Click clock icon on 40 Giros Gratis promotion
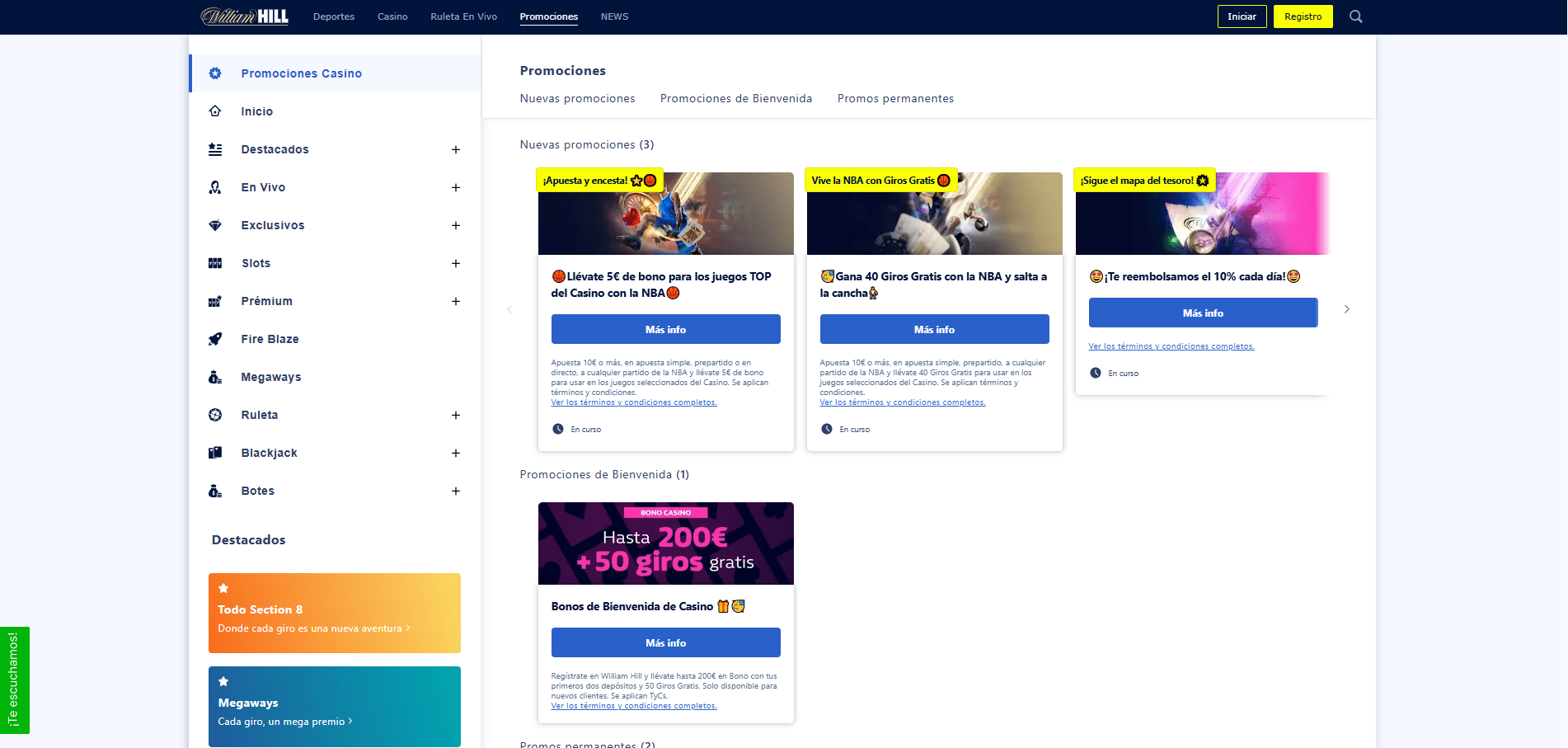 827,429
